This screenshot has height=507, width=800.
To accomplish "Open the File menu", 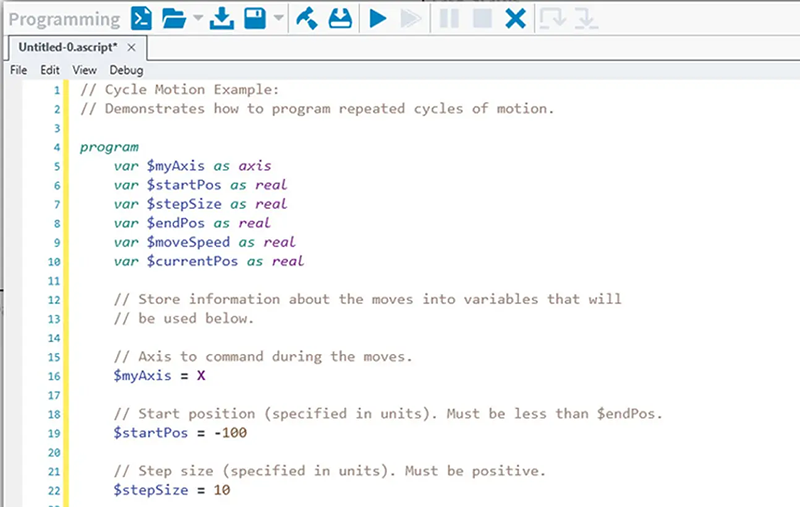I will [19, 70].
